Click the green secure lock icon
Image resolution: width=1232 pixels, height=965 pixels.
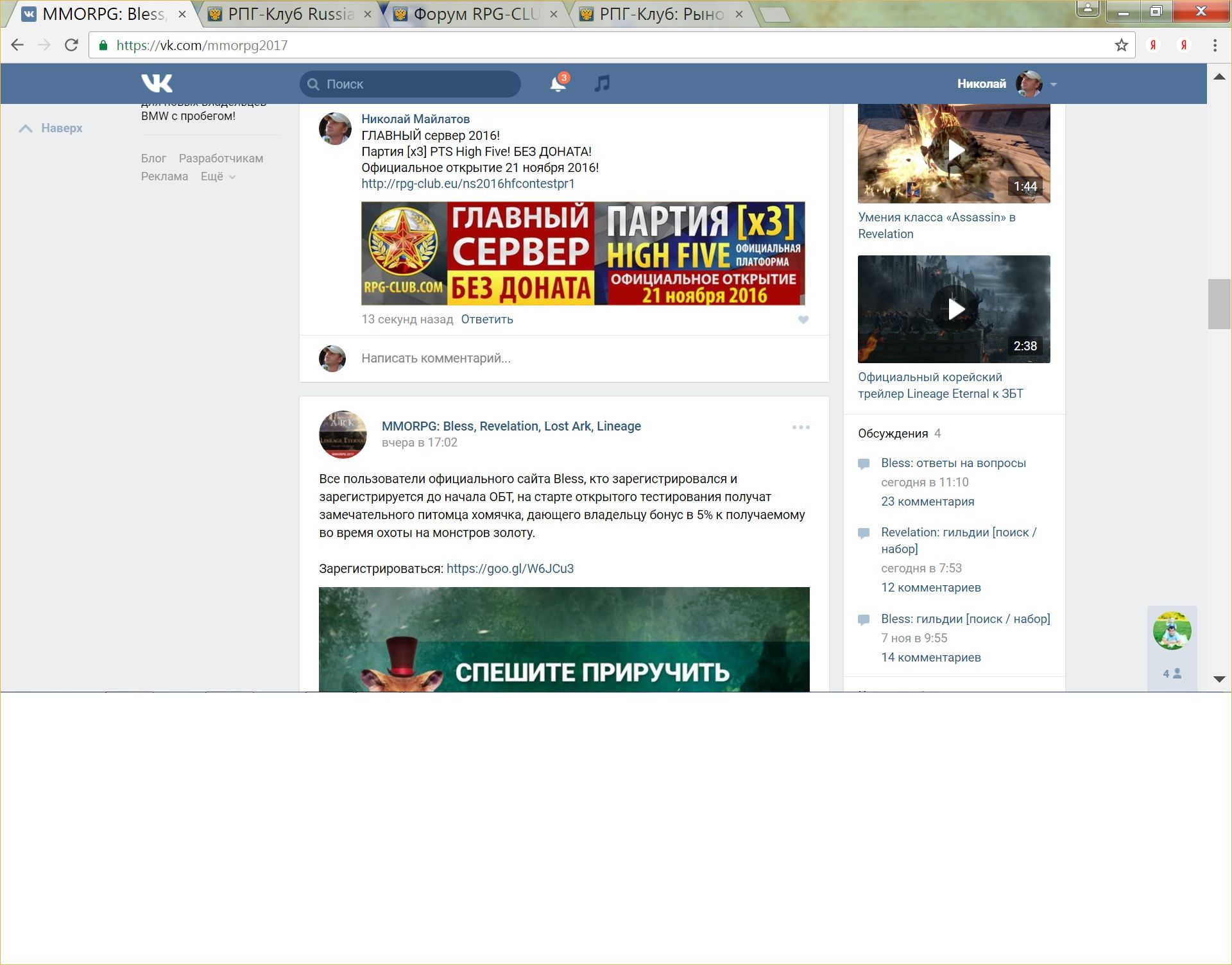point(103,45)
